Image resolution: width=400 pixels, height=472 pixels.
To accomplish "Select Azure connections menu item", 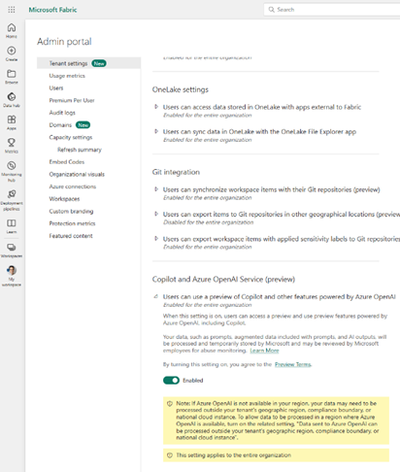I will [x=72, y=187].
